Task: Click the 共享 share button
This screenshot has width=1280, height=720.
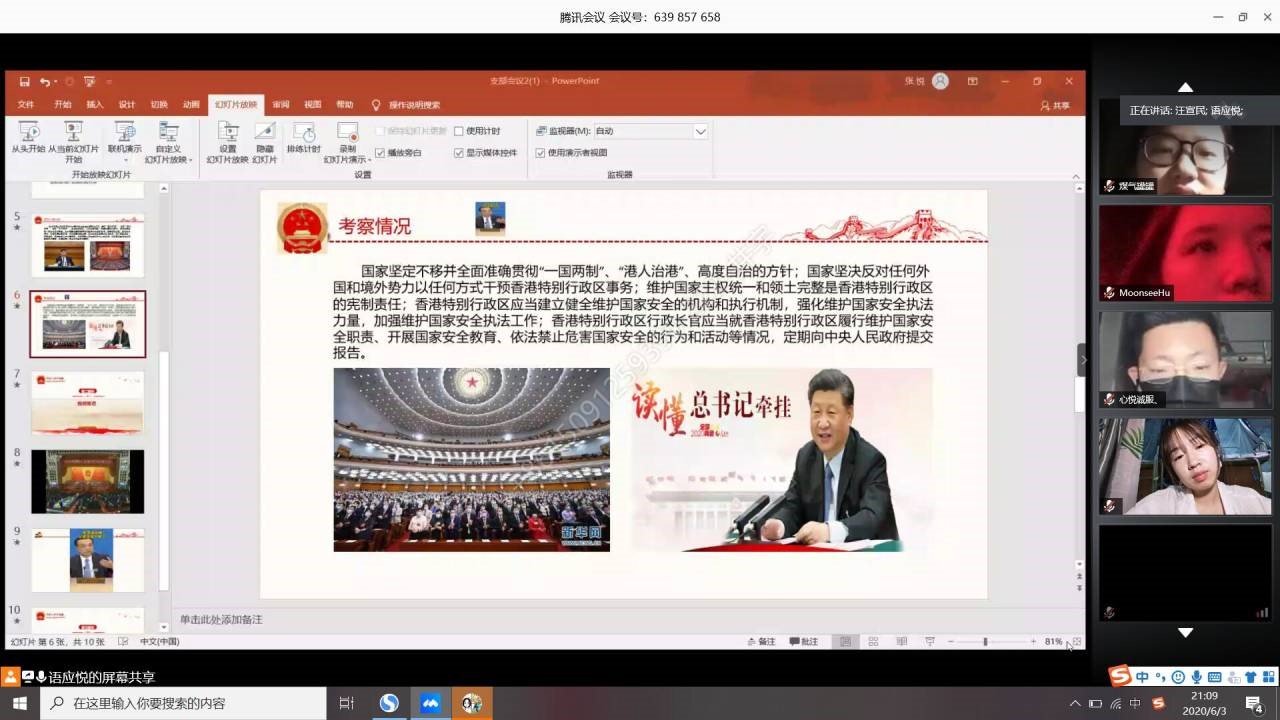Action: [1055, 105]
